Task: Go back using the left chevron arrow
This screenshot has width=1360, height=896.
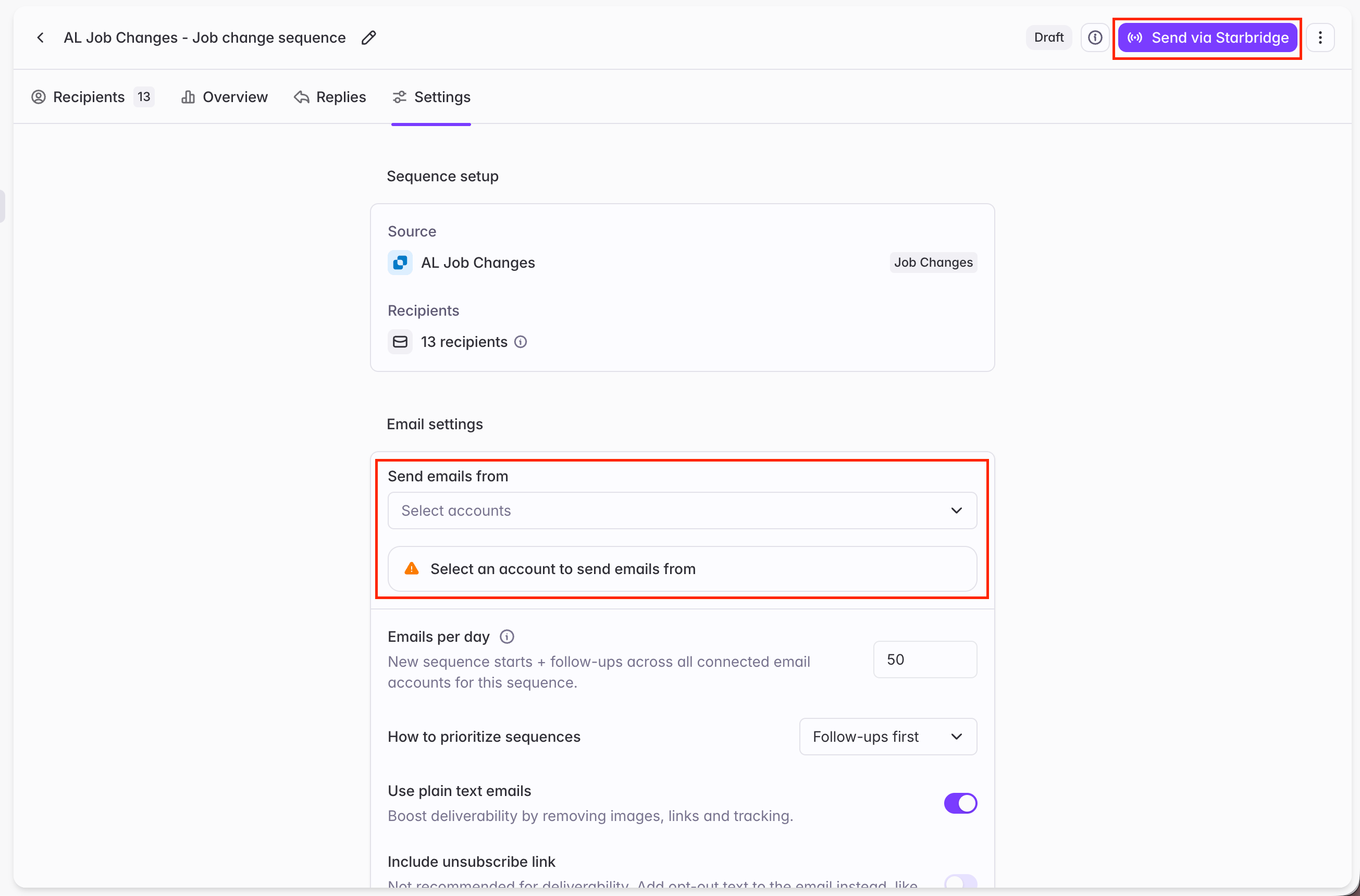Action: pyautogui.click(x=40, y=38)
